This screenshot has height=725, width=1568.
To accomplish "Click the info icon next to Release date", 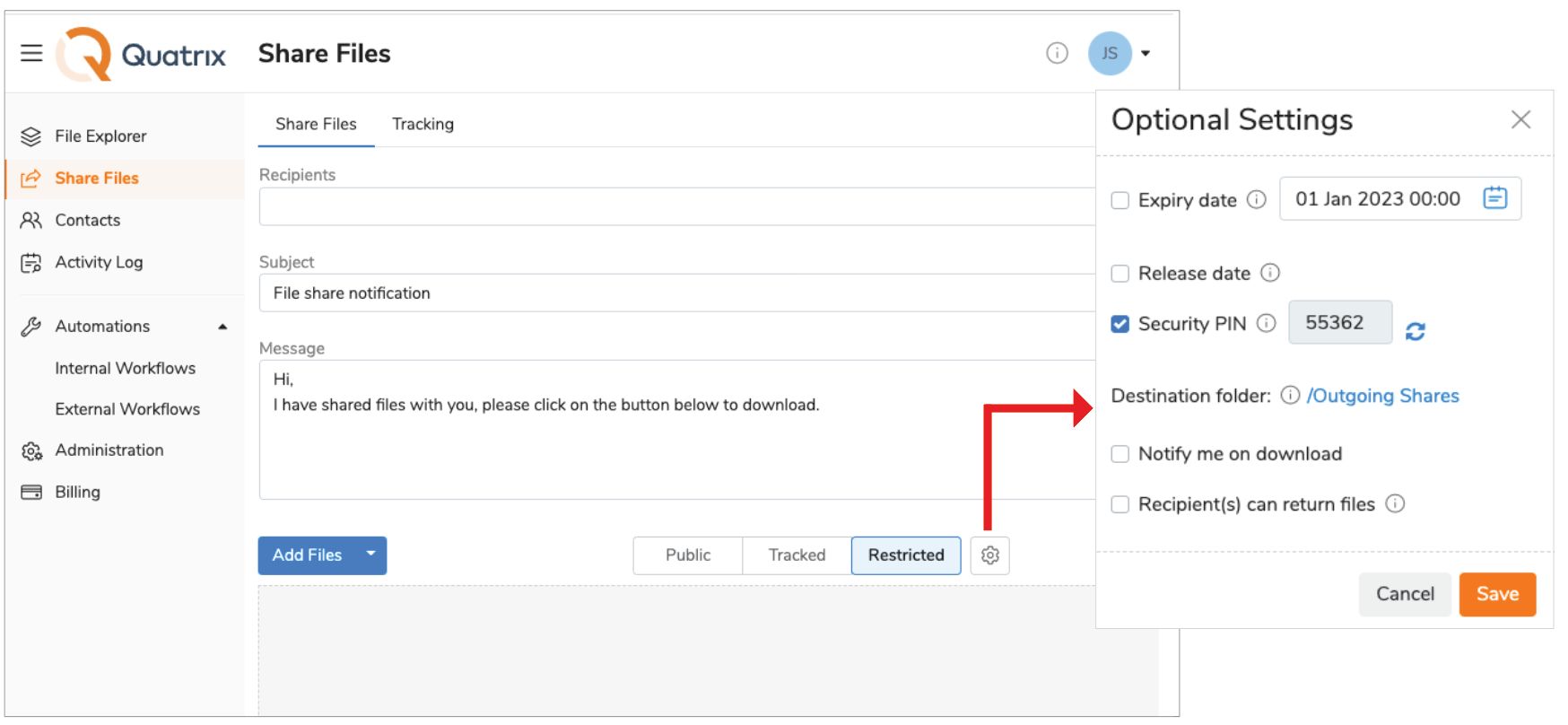I will tap(1270, 273).
